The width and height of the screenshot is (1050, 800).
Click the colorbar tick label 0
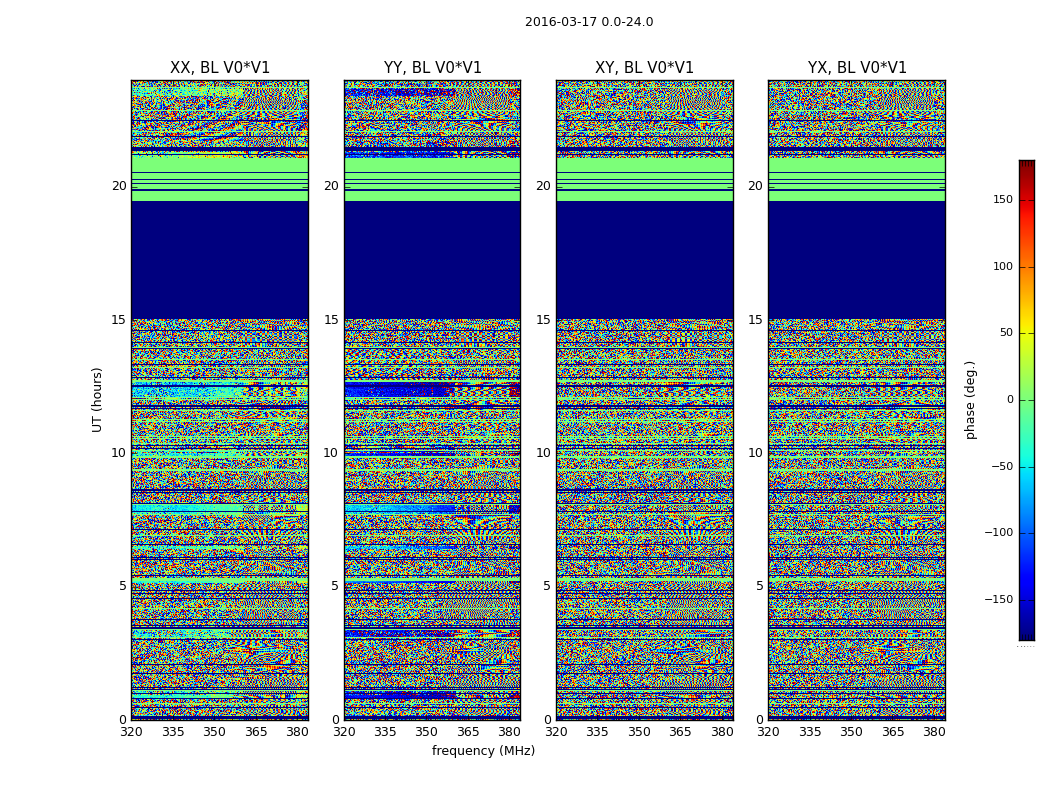pyautogui.click(x=1010, y=400)
